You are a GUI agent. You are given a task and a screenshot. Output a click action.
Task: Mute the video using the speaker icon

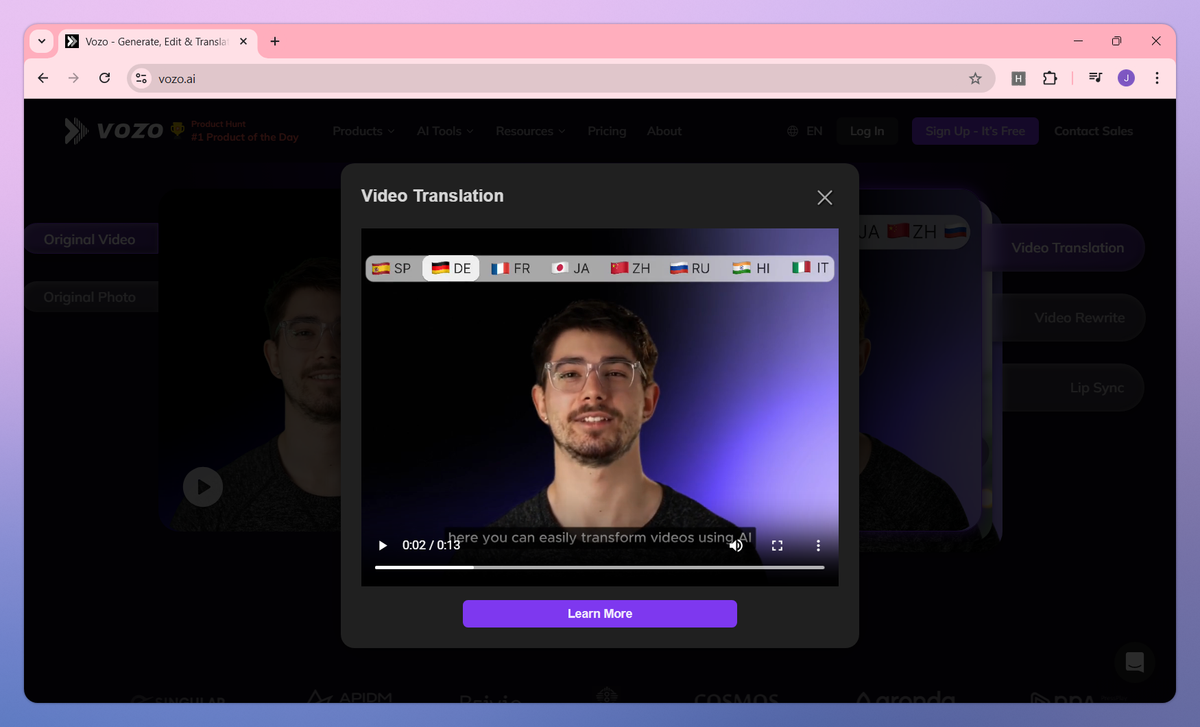(736, 545)
